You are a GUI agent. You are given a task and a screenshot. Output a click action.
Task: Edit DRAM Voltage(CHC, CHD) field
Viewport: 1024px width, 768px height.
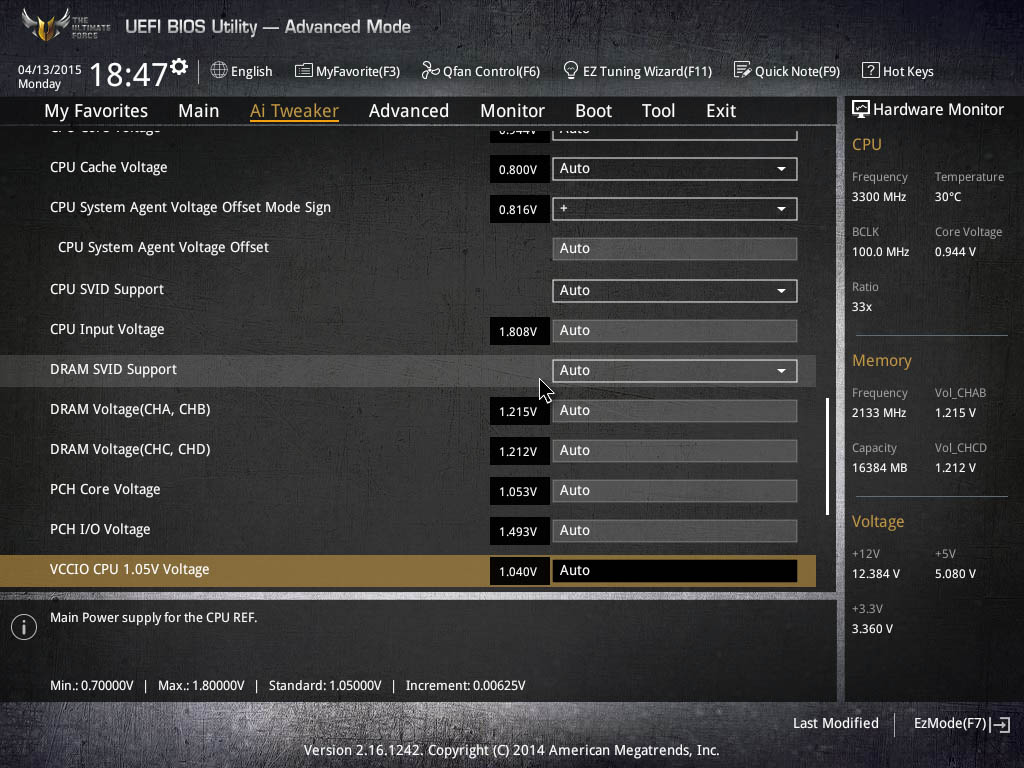click(x=675, y=451)
